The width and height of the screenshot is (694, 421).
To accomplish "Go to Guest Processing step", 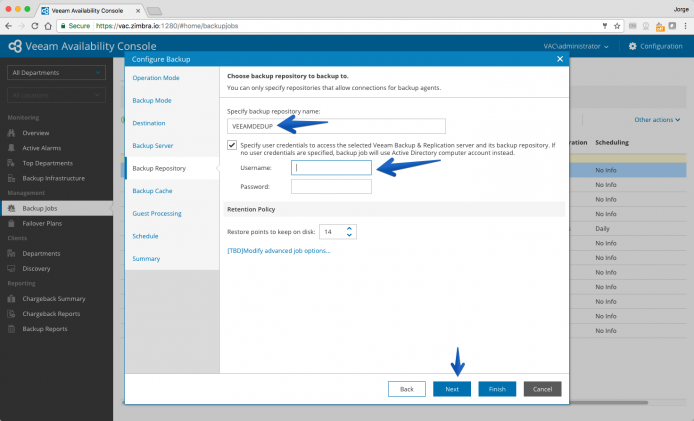I will coord(157,213).
